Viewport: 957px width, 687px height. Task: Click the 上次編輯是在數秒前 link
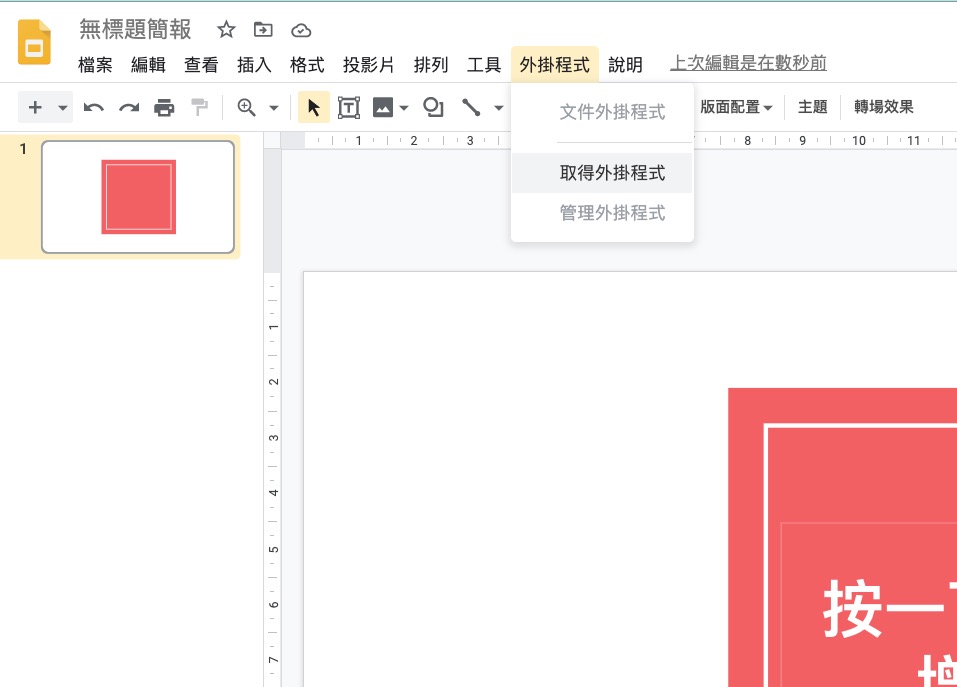[748, 63]
